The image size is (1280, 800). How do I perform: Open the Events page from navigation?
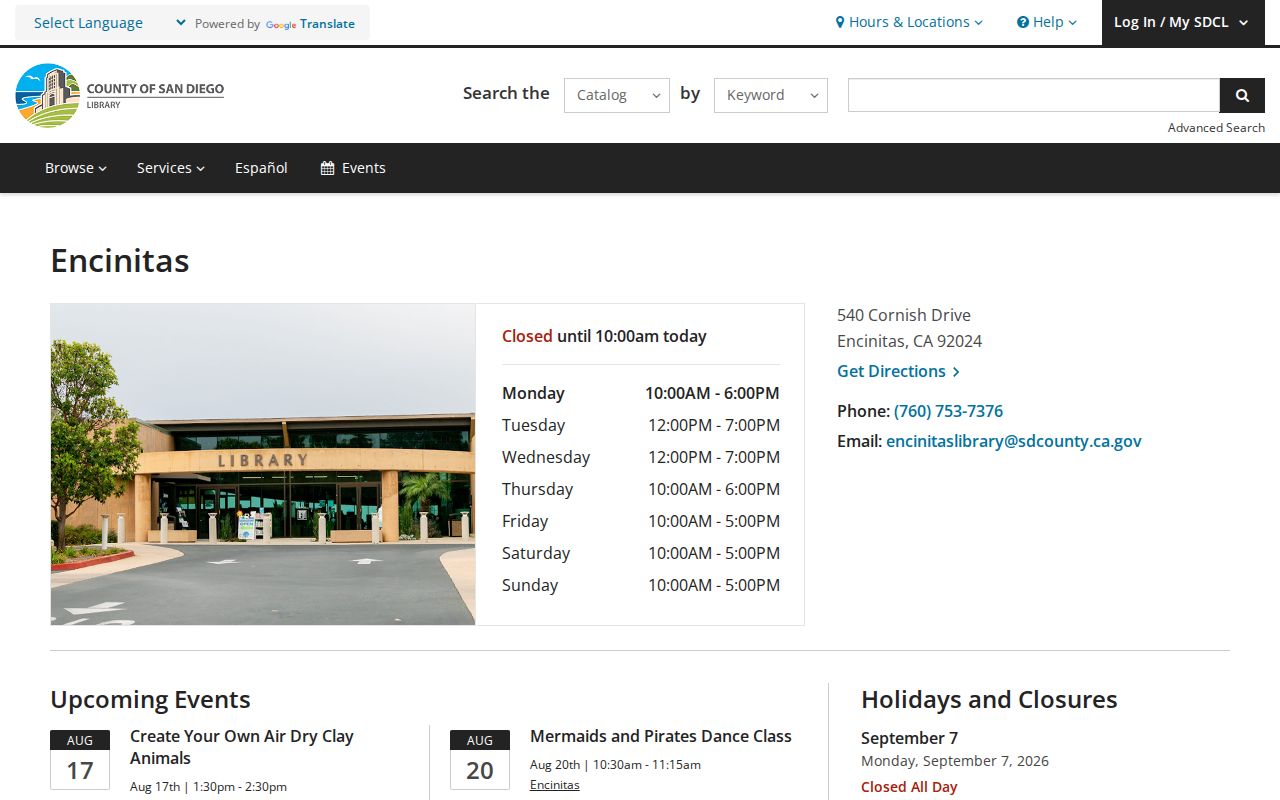point(353,168)
